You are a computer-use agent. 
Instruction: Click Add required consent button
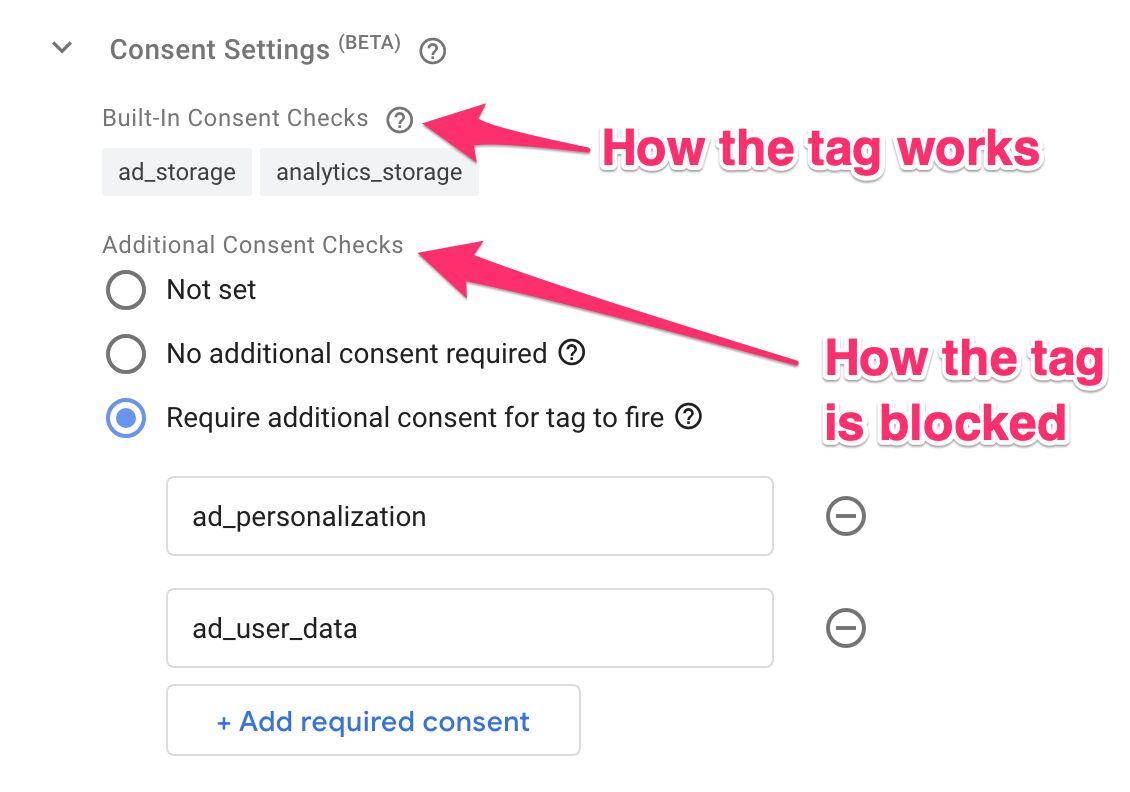(373, 720)
